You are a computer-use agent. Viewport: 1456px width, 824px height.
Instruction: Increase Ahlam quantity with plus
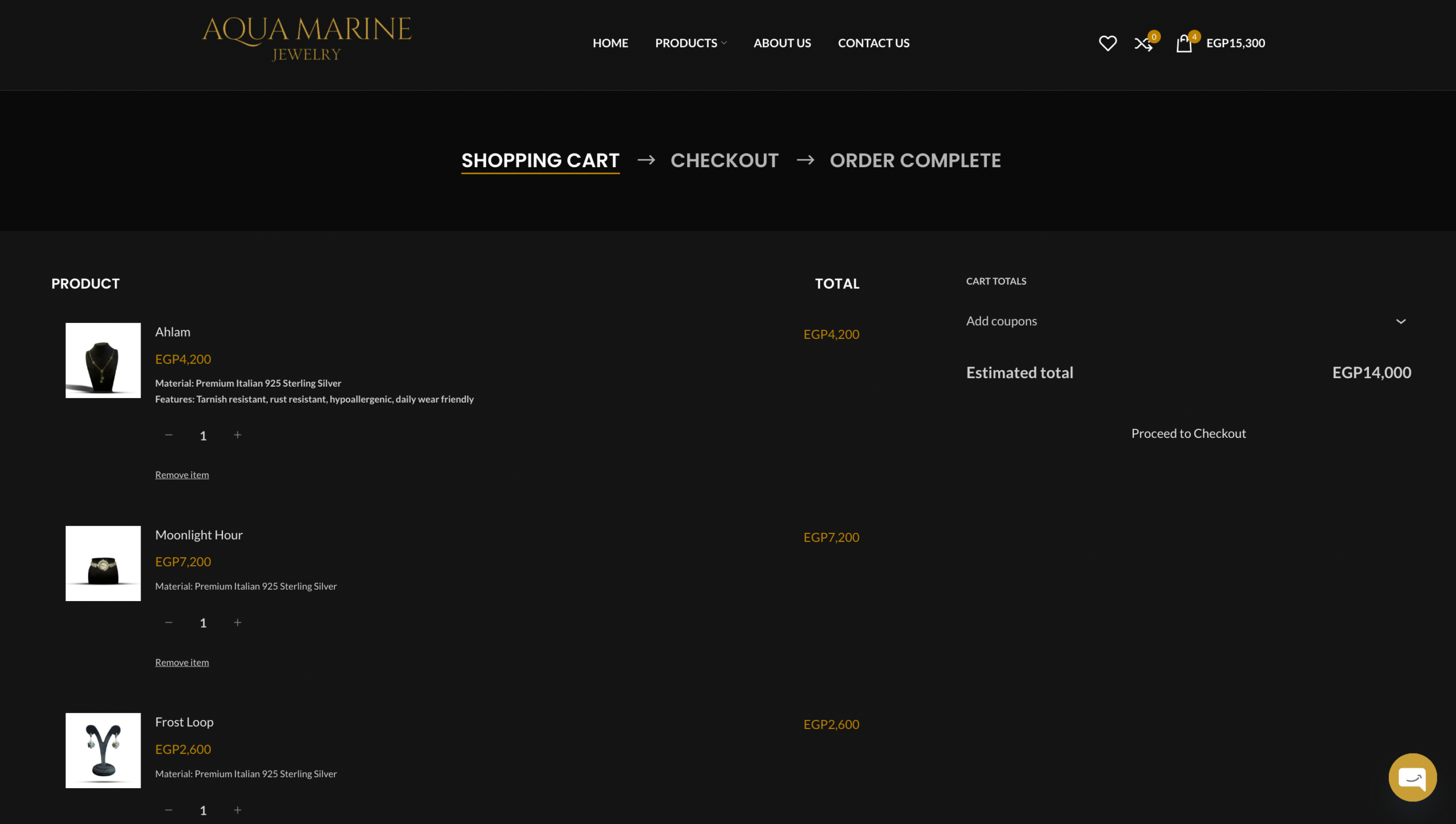(238, 435)
